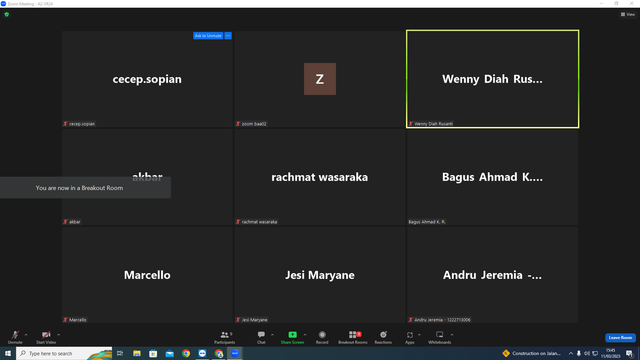The width and height of the screenshot is (640, 360).
Task: Select the Jesi Maryane video tile
Action: 320,275
